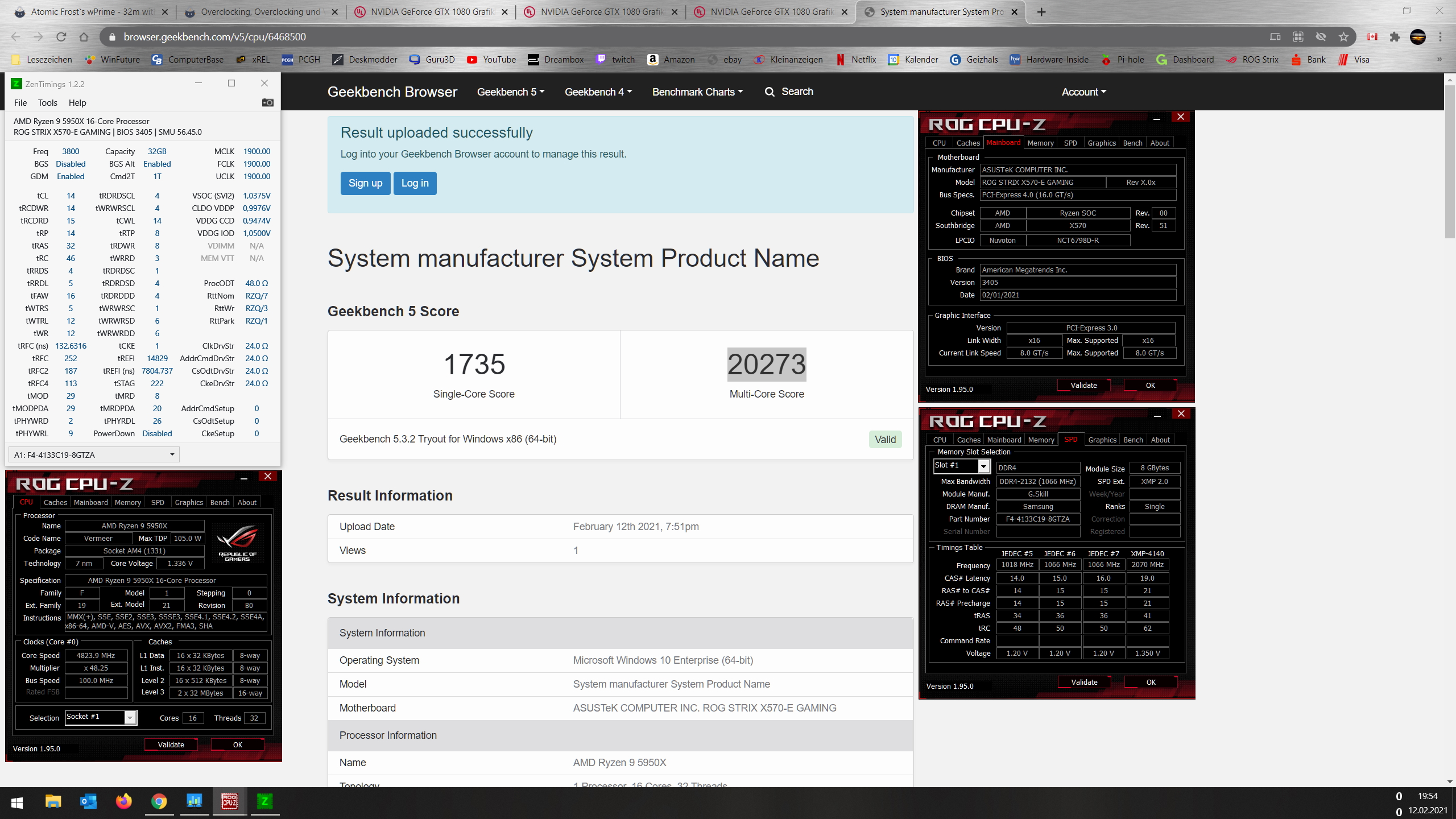Open the Netflix bookmark
This screenshot has width=1456, height=819.
click(x=856, y=60)
